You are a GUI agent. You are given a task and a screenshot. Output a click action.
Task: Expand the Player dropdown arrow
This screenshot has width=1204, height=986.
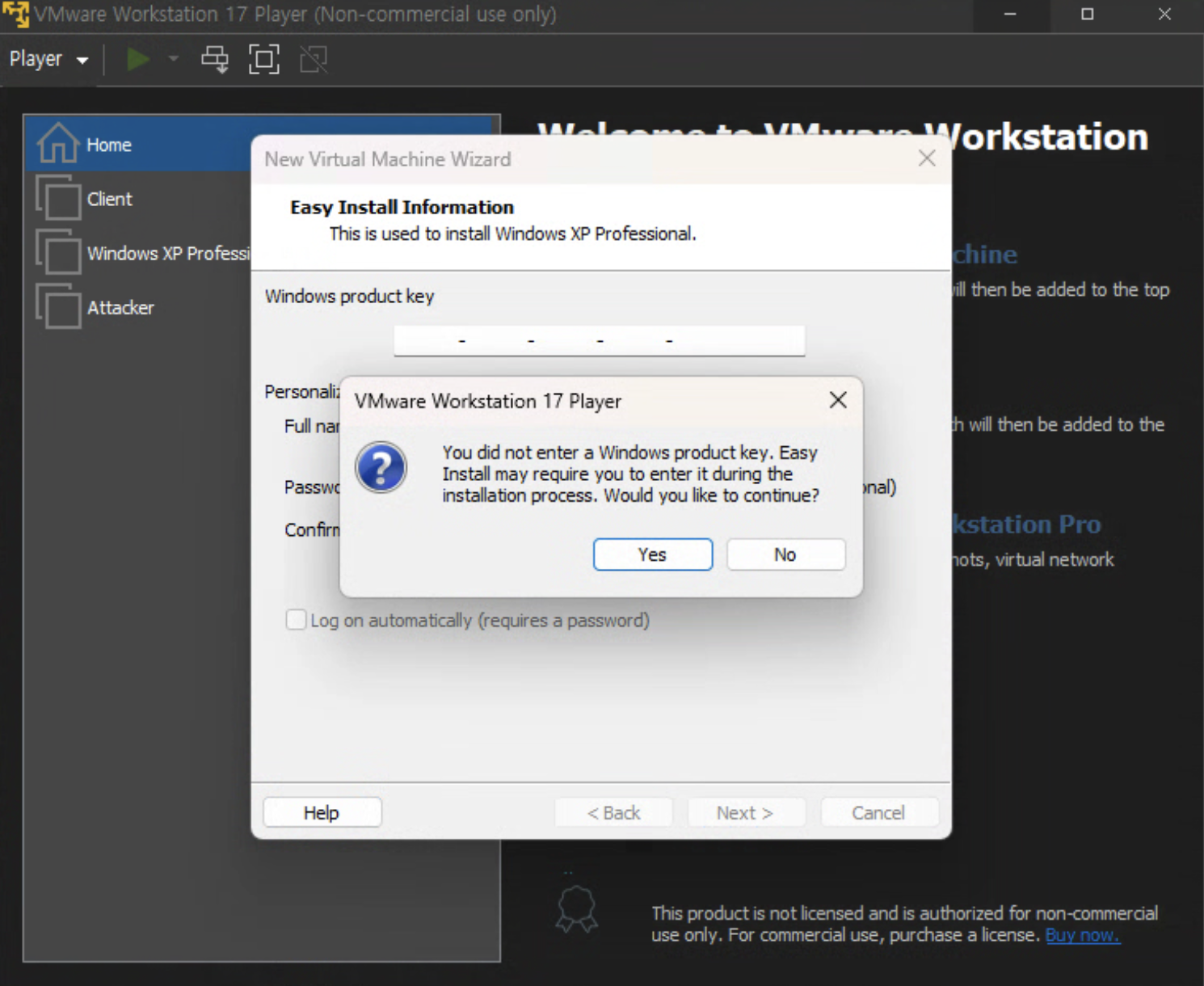tap(82, 60)
